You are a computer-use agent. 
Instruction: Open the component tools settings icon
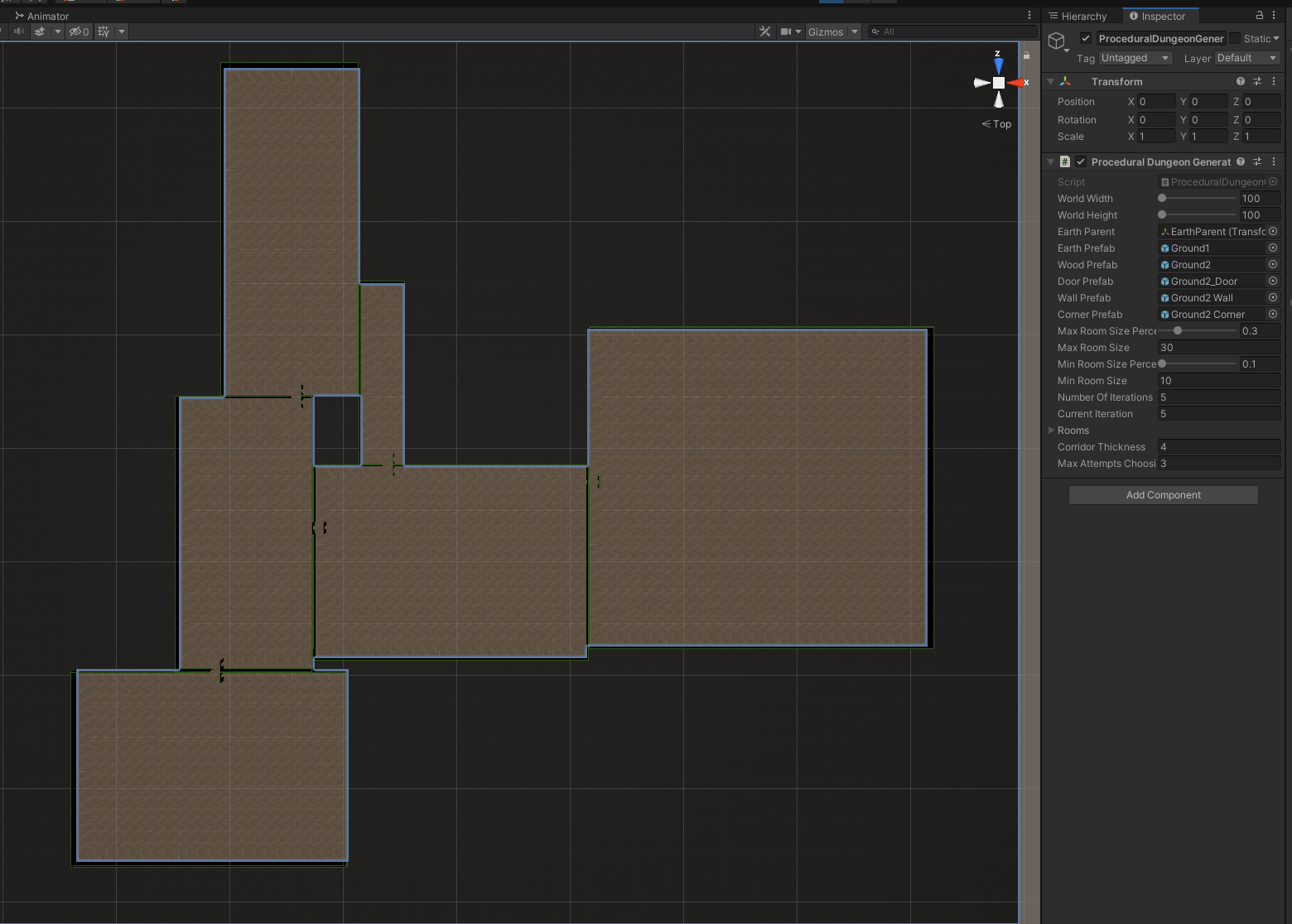[764, 31]
